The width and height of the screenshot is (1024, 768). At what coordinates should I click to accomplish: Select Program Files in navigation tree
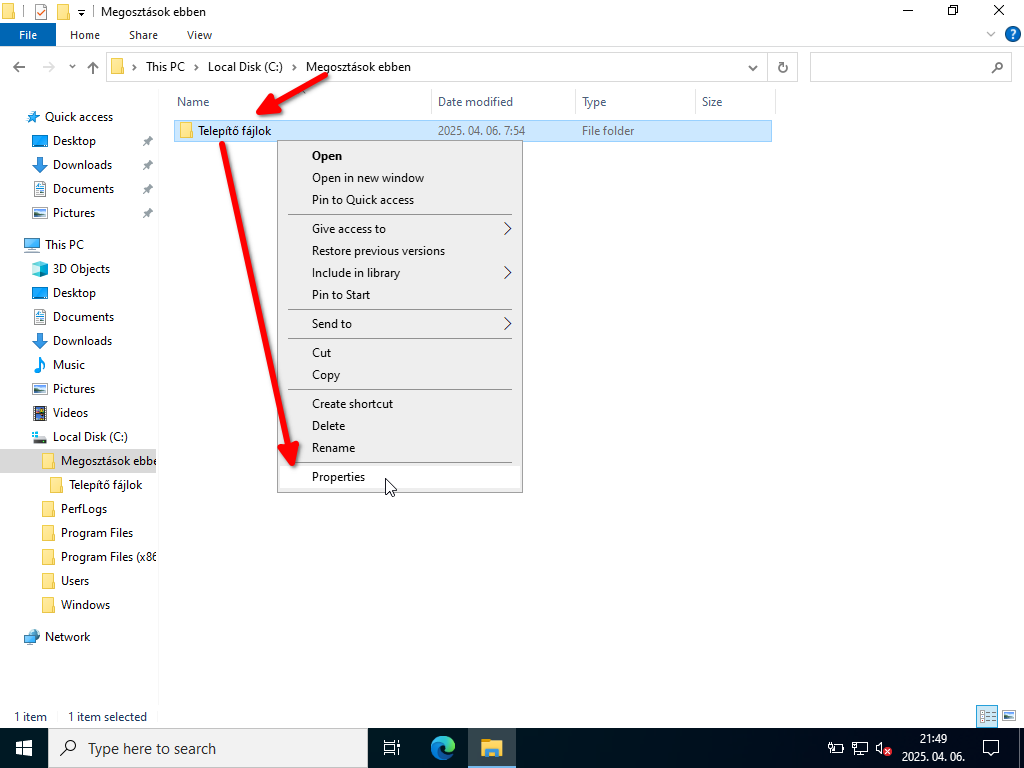click(x=96, y=533)
